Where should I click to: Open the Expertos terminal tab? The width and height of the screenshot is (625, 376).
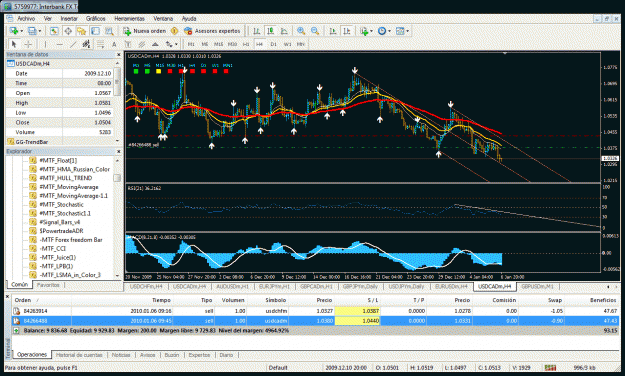point(199,355)
